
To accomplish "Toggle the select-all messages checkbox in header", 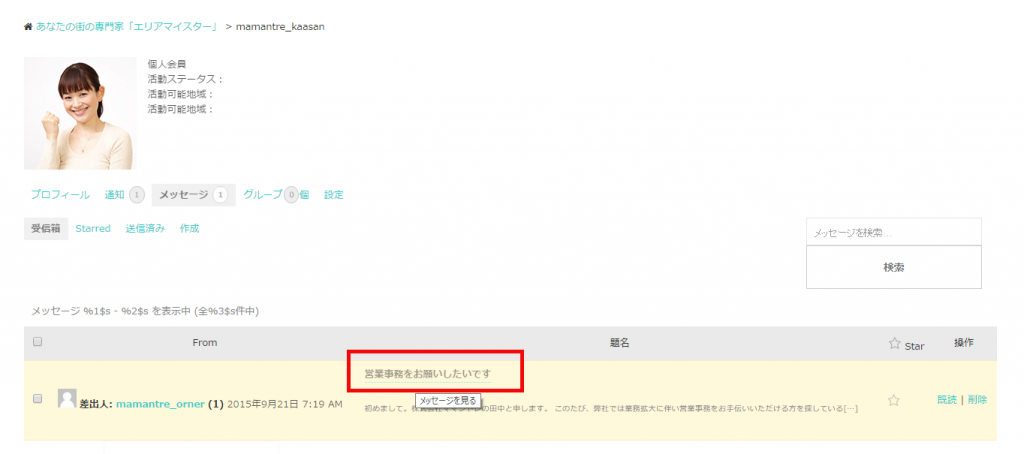I will point(38,342).
